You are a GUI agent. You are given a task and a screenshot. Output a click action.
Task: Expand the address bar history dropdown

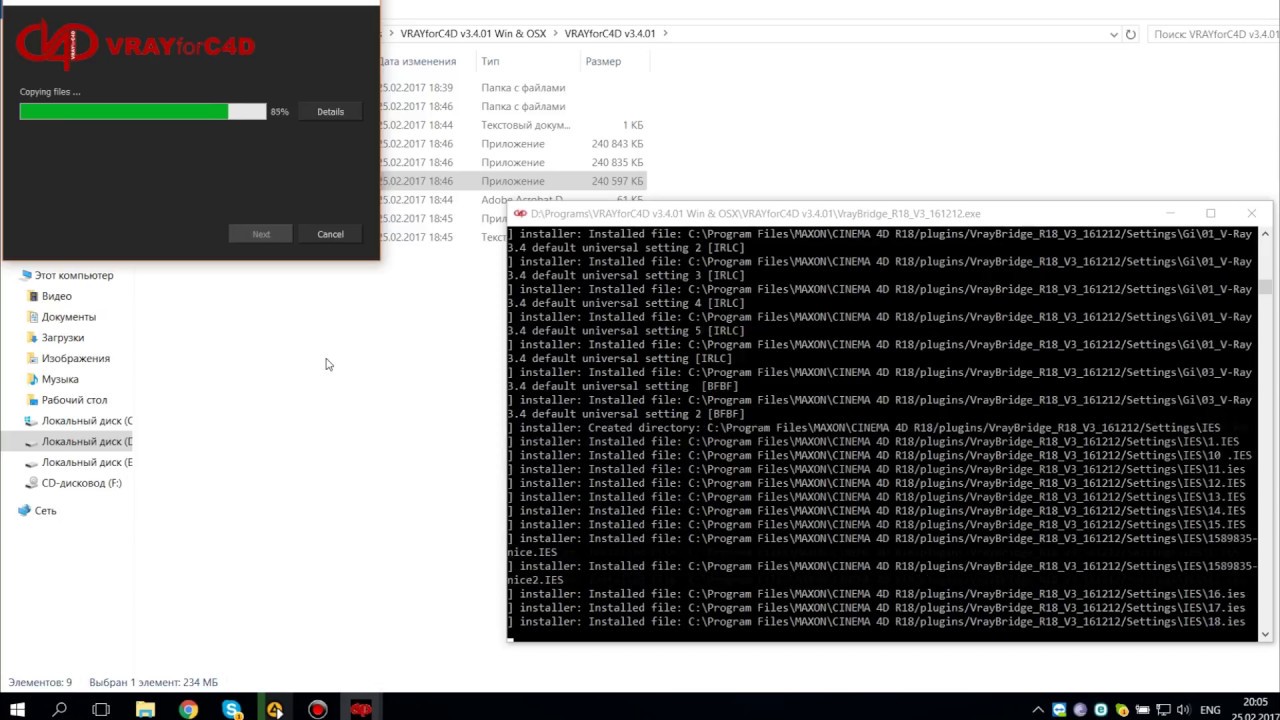coord(1114,34)
